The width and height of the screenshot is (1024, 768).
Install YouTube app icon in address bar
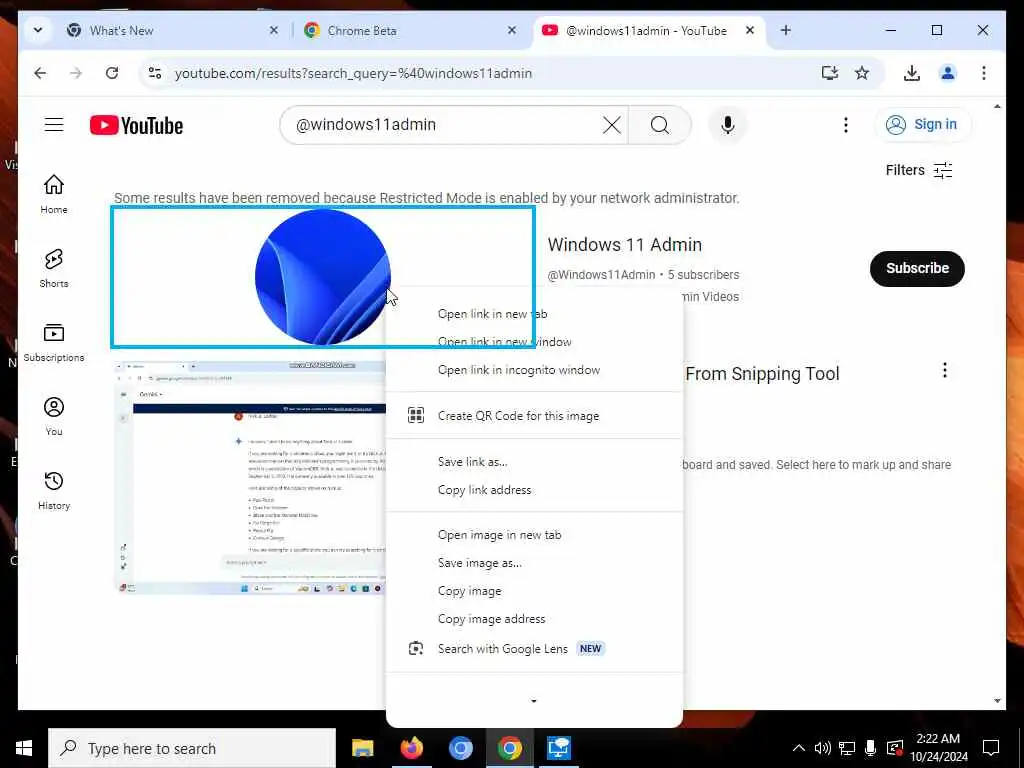(x=829, y=73)
